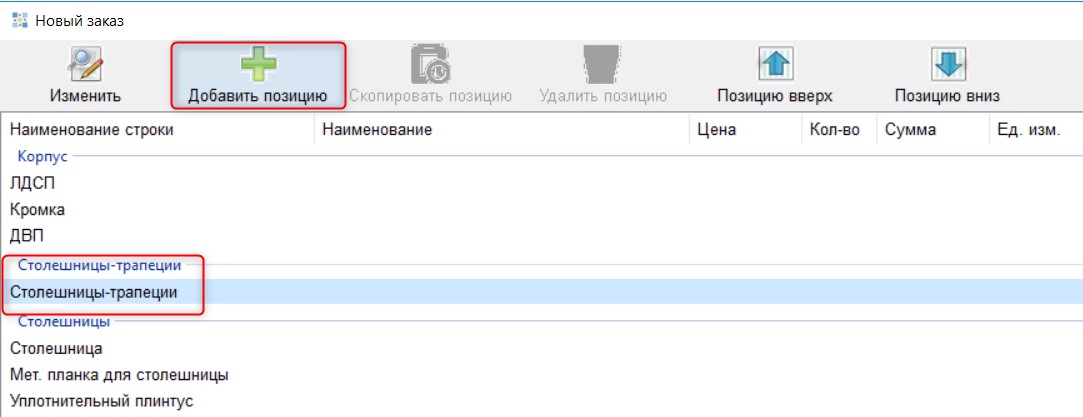This screenshot has width=1083, height=417.
Task: Click the Скопировать позицию clipboard icon
Action: point(430,66)
